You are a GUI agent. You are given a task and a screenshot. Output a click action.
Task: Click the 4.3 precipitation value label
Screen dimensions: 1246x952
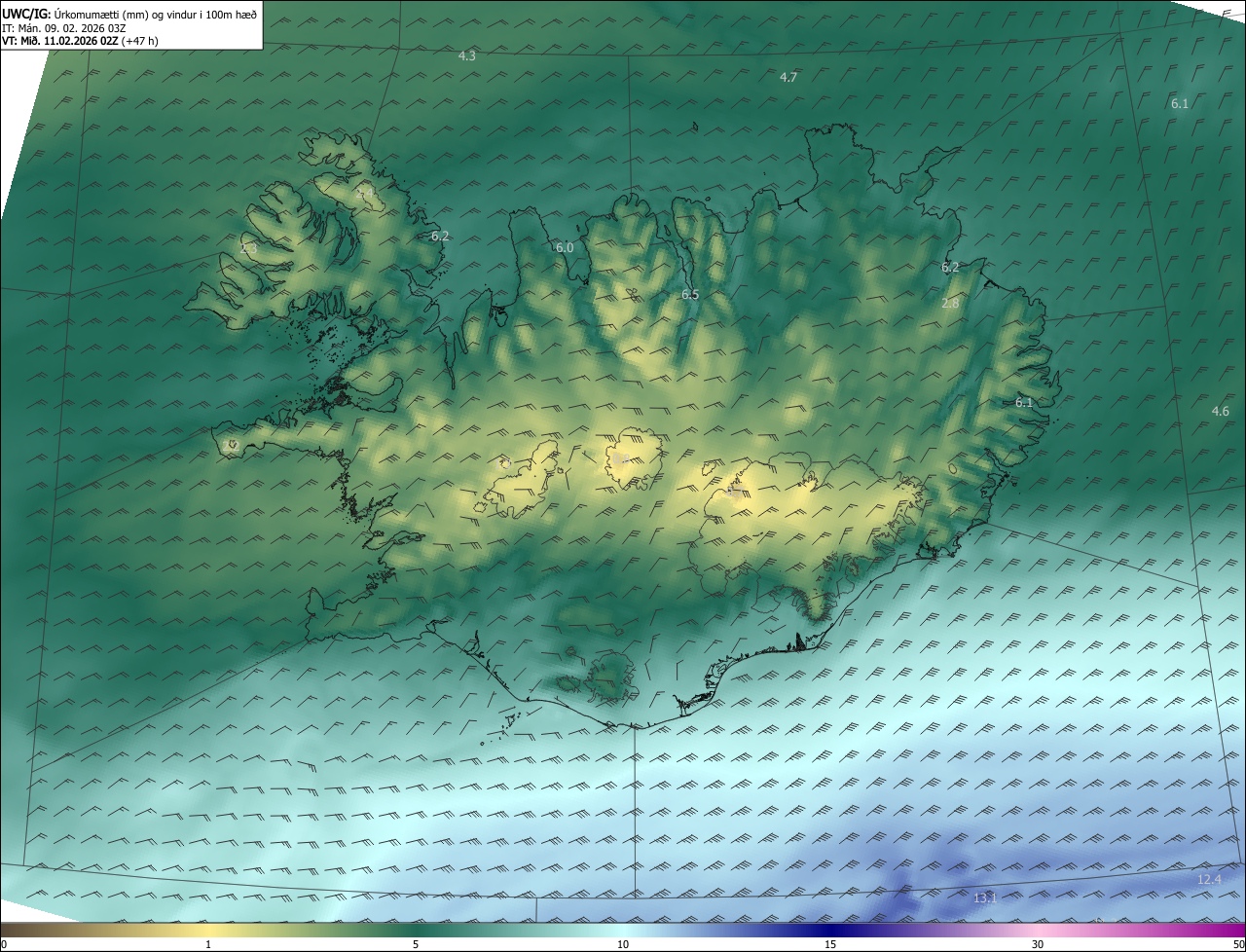[x=467, y=56]
